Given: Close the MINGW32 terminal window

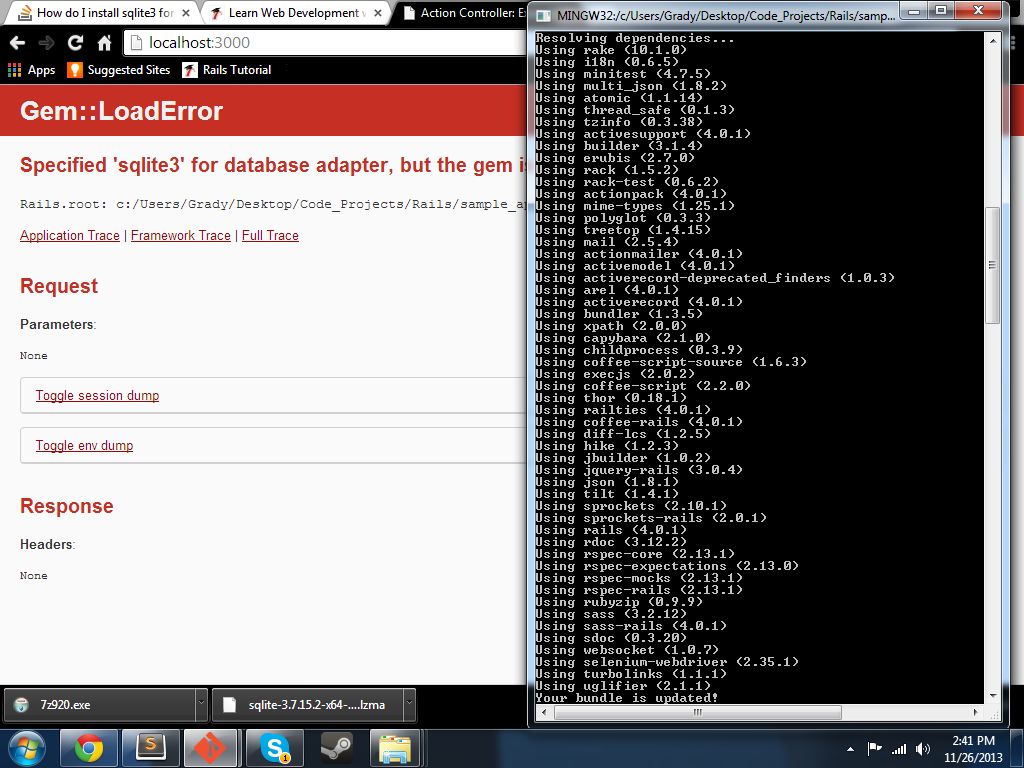Looking at the screenshot, I should click(978, 10).
